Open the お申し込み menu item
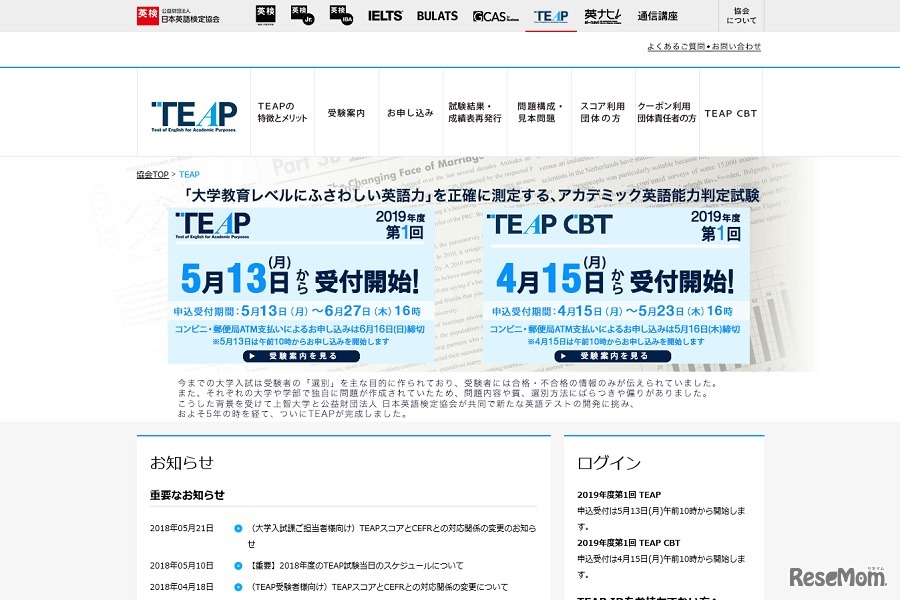The width and height of the screenshot is (900, 600). 410,113
